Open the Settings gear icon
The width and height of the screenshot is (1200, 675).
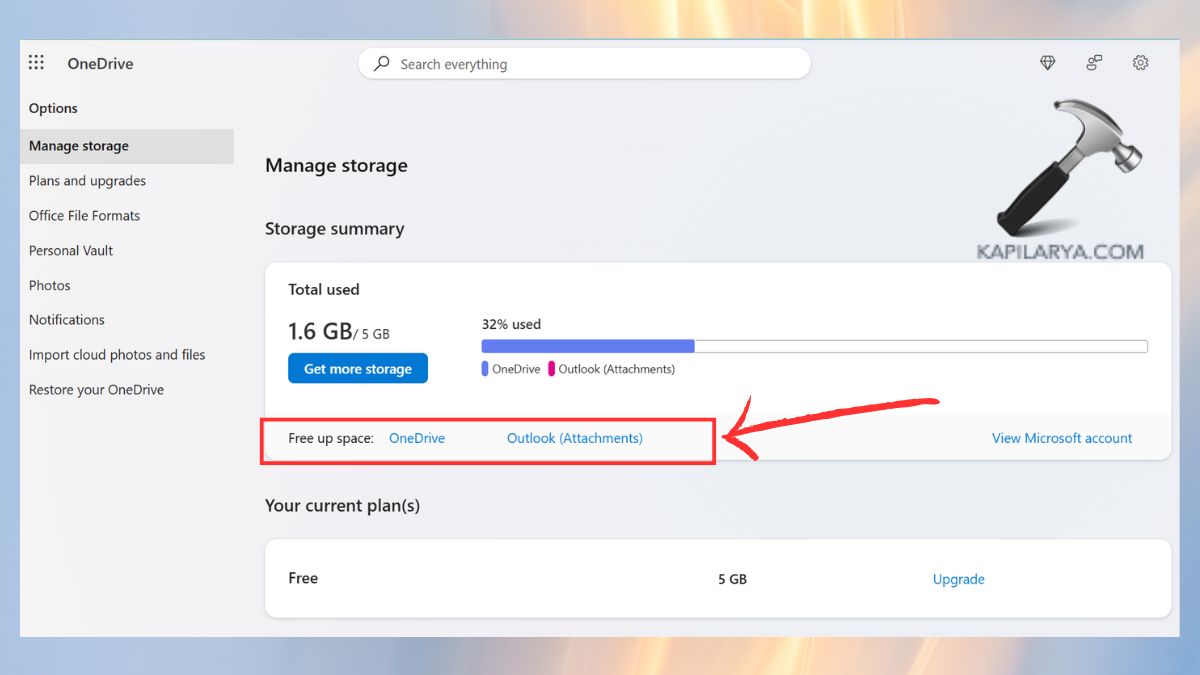point(1141,62)
